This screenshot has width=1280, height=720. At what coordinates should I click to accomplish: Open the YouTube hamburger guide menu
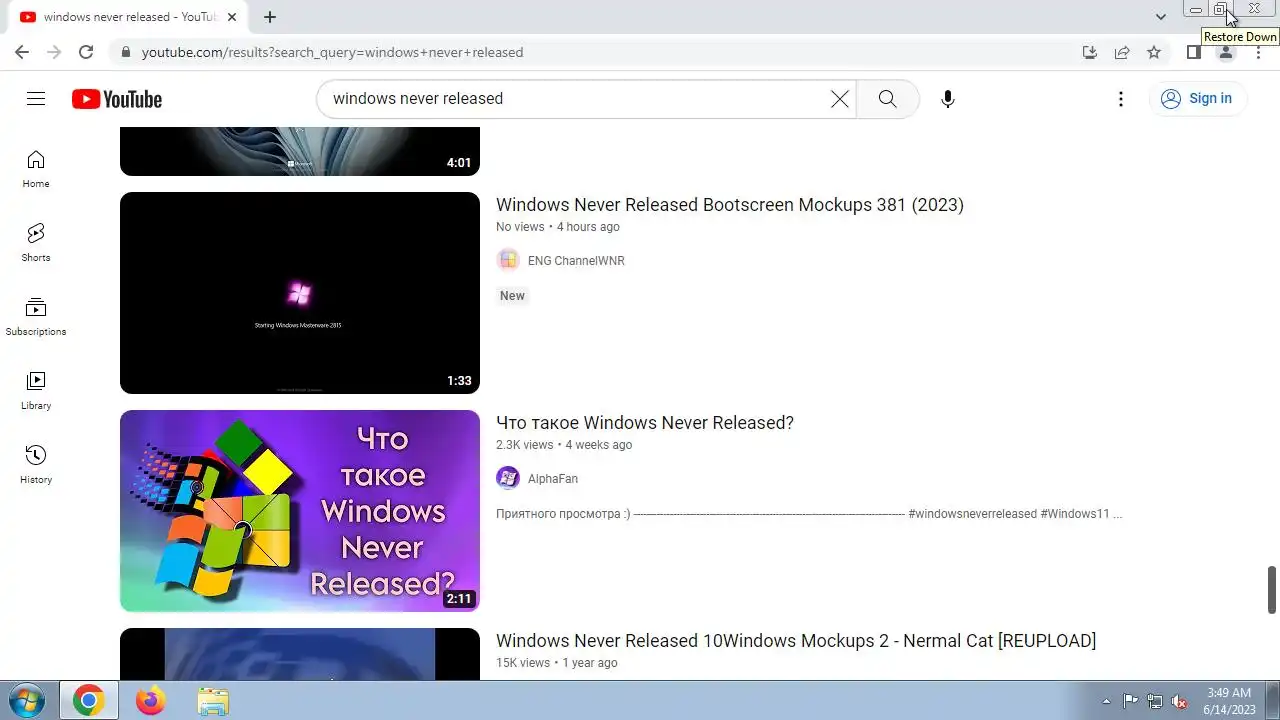36,98
